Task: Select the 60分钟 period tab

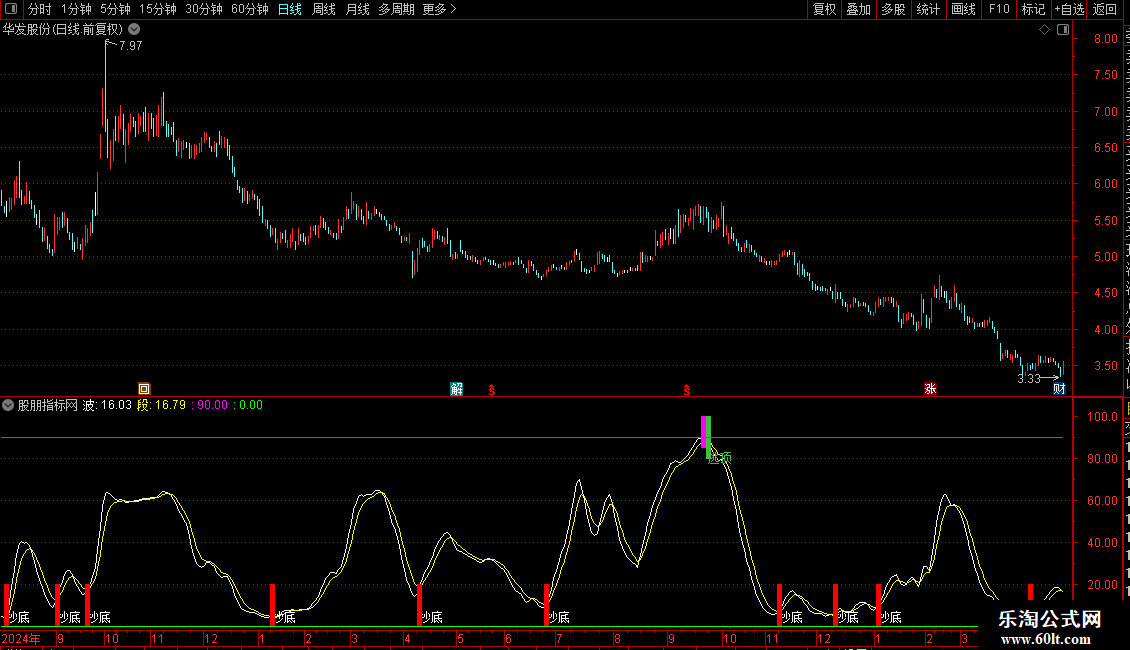Action: tap(249, 9)
